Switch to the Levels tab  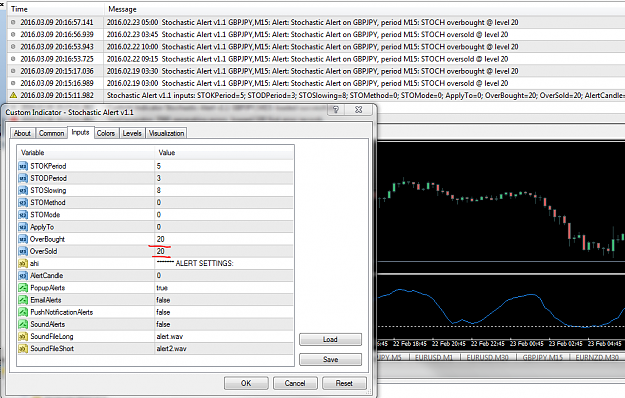[x=132, y=133]
